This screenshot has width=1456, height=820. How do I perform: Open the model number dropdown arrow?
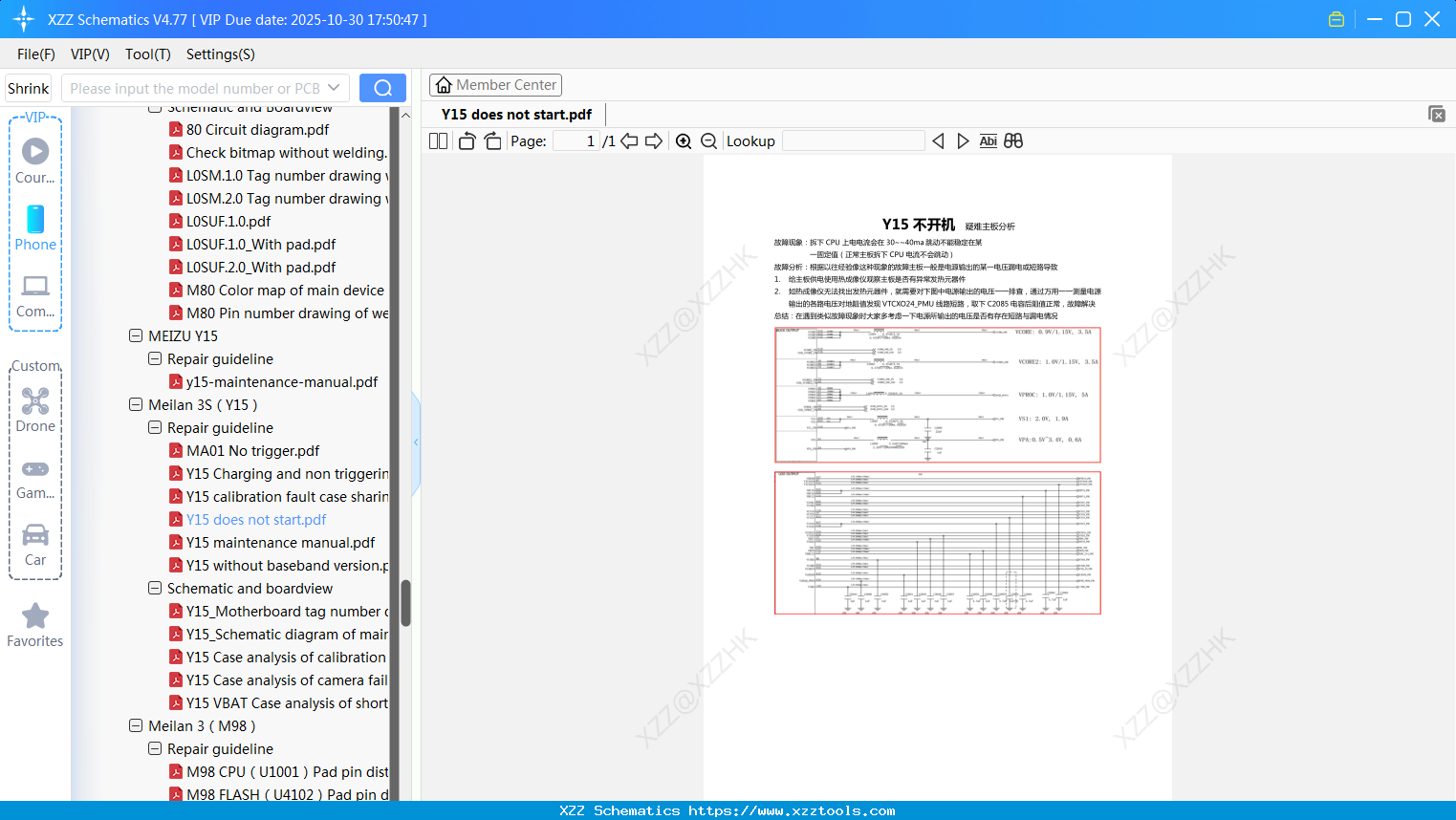coord(334,88)
